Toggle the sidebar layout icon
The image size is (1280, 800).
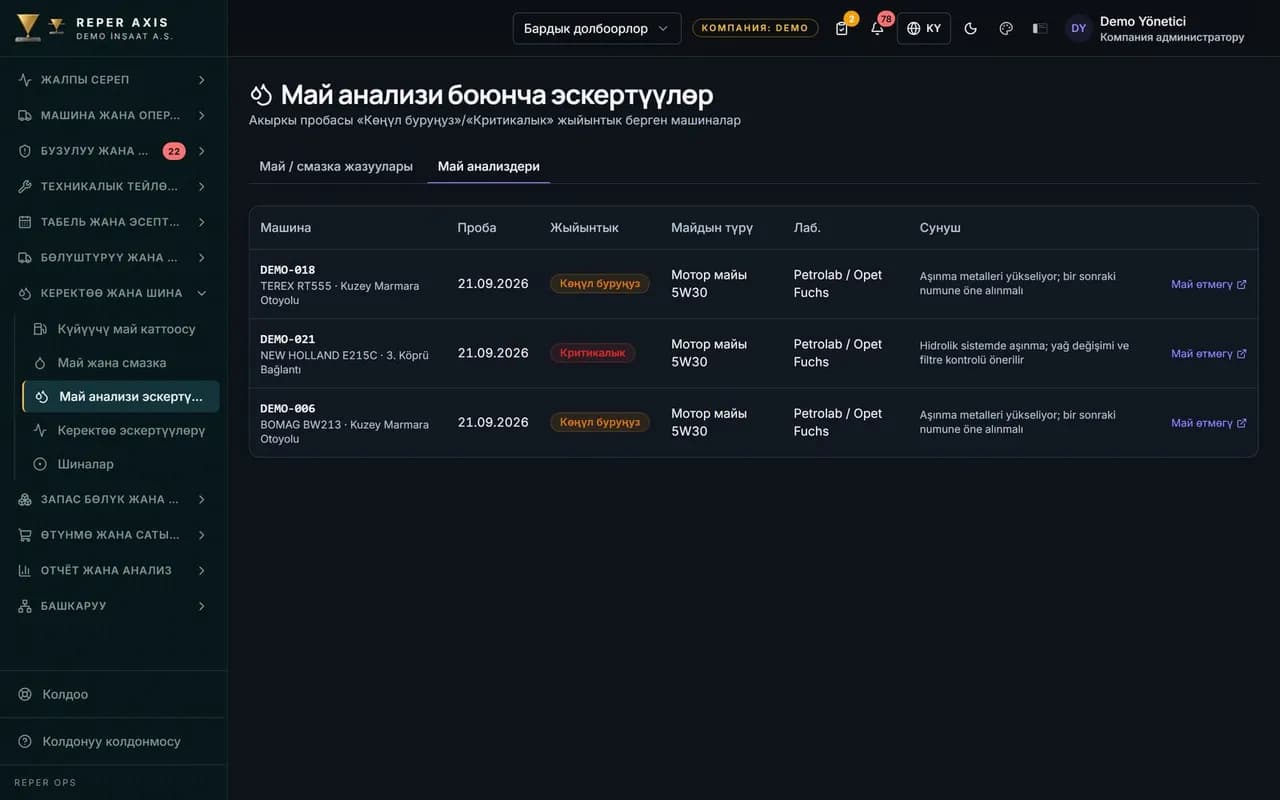coord(1040,28)
